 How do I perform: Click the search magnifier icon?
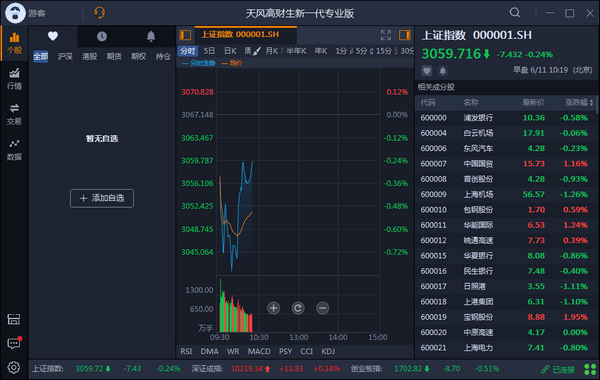pos(515,13)
